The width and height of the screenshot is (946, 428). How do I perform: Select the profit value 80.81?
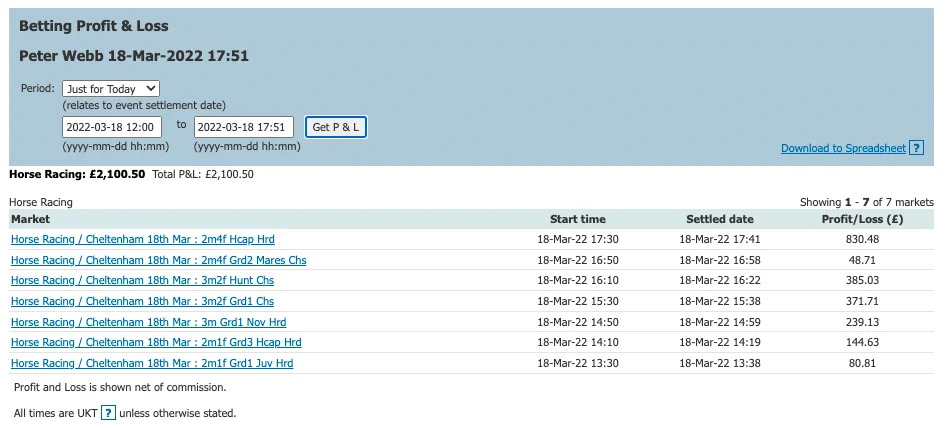tap(862, 363)
